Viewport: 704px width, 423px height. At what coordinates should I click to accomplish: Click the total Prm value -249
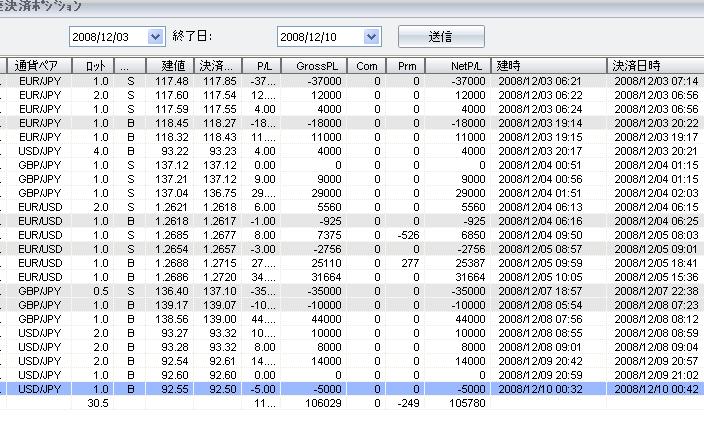coord(408,403)
